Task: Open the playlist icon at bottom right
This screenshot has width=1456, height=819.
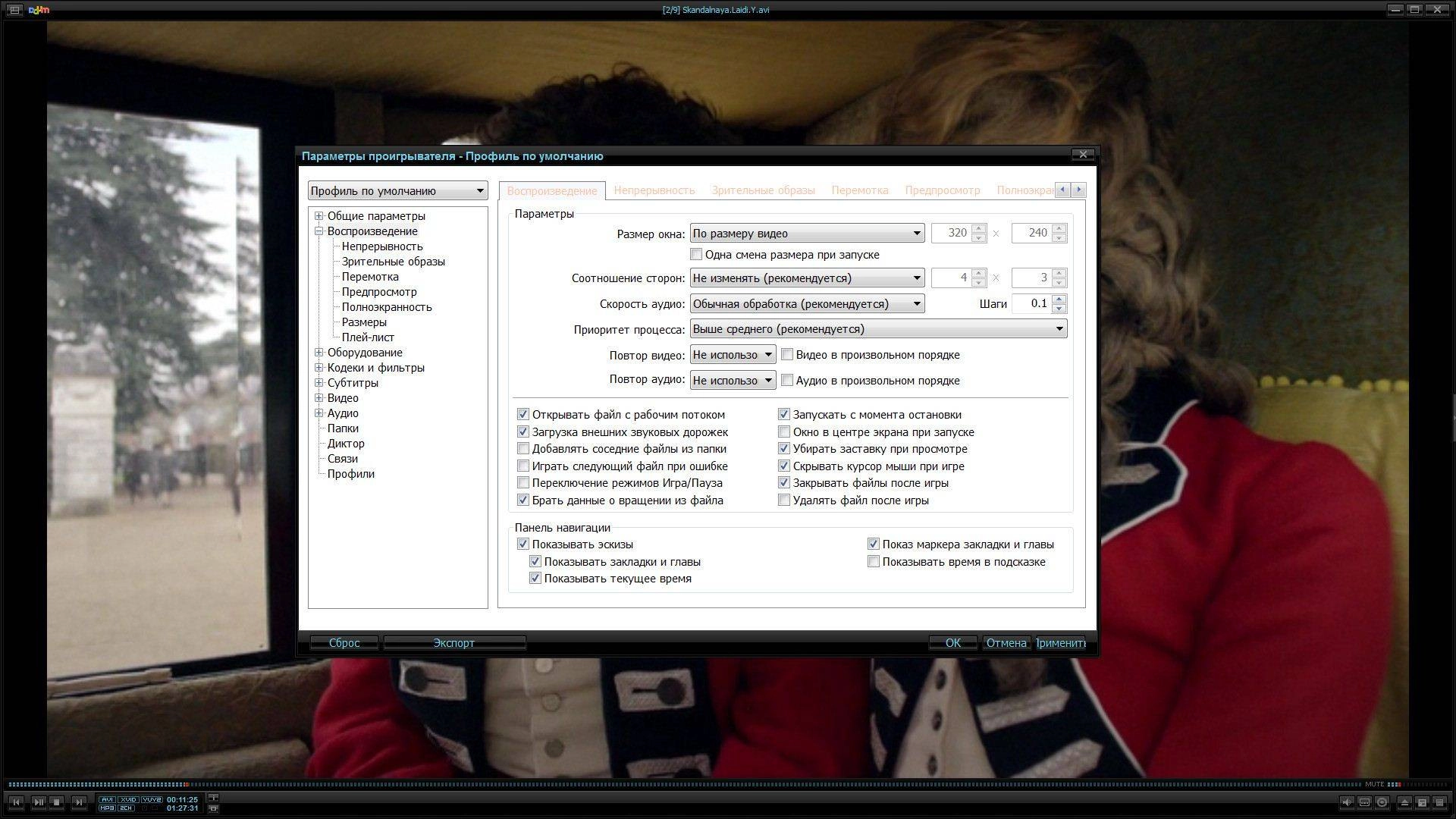Action: pos(1440,802)
